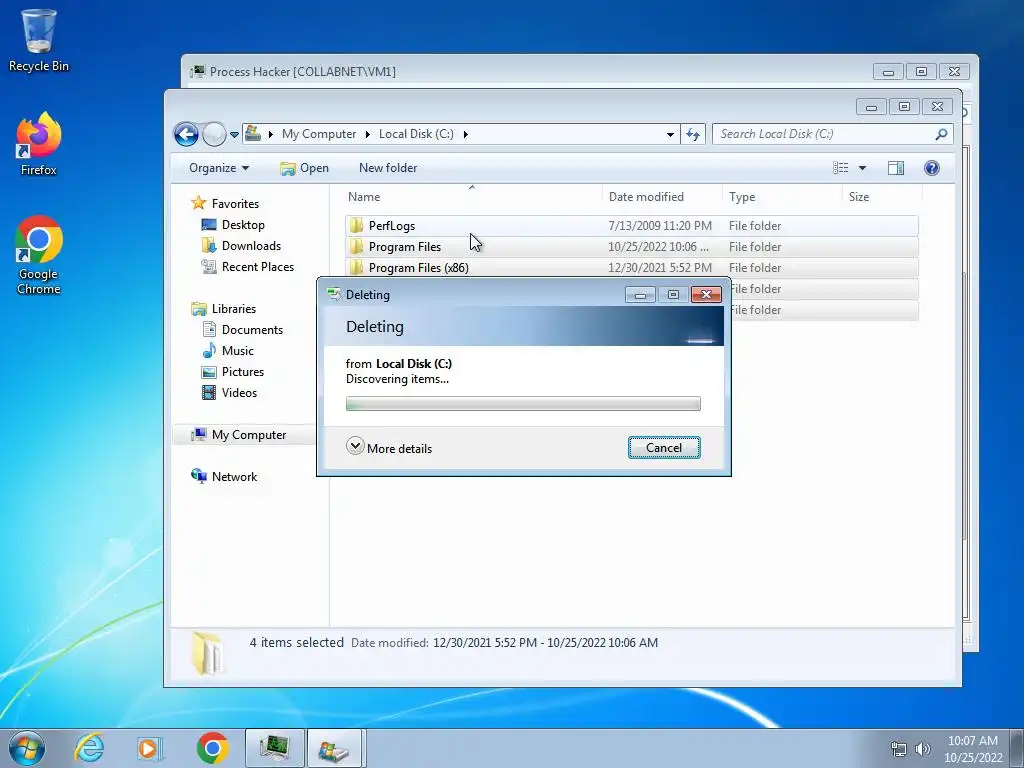Select Libraries in the navigation pane
The width and height of the screenshot is (1024, 768).
pyautogui.click(x=223, y=309)
